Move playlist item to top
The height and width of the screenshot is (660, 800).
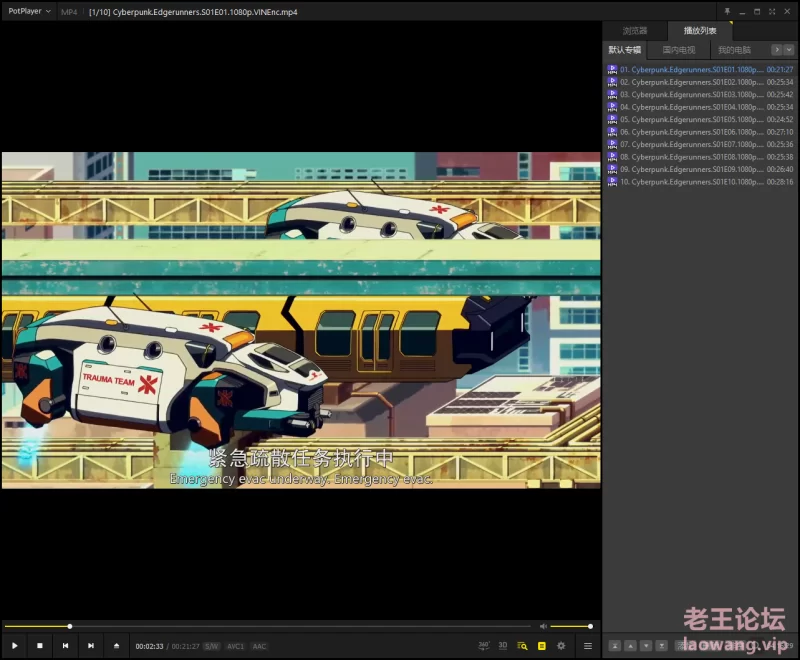click(x=615, y=646)
